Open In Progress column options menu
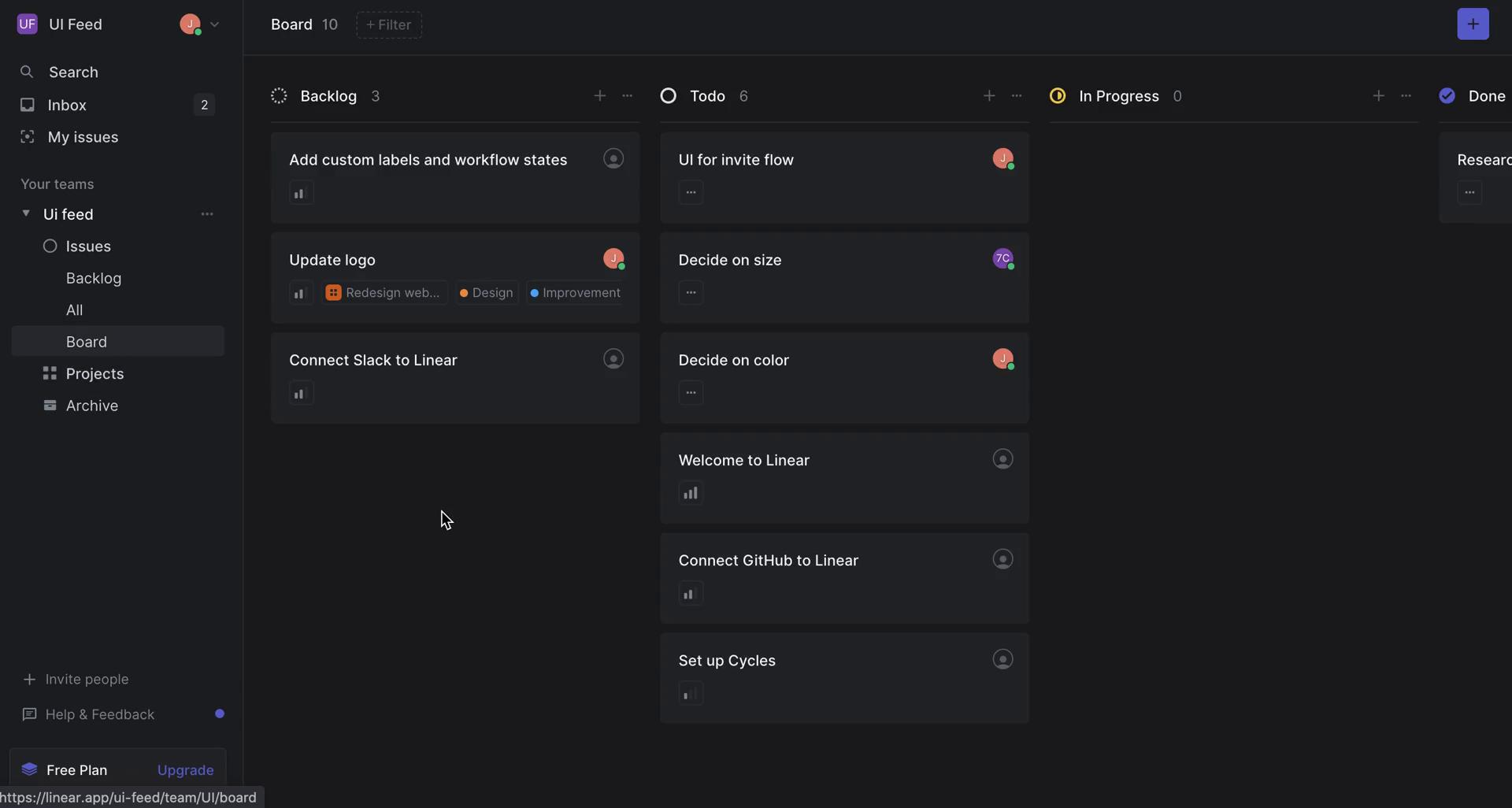Screen dimensions: 1512x808 tap(1406, 95)
